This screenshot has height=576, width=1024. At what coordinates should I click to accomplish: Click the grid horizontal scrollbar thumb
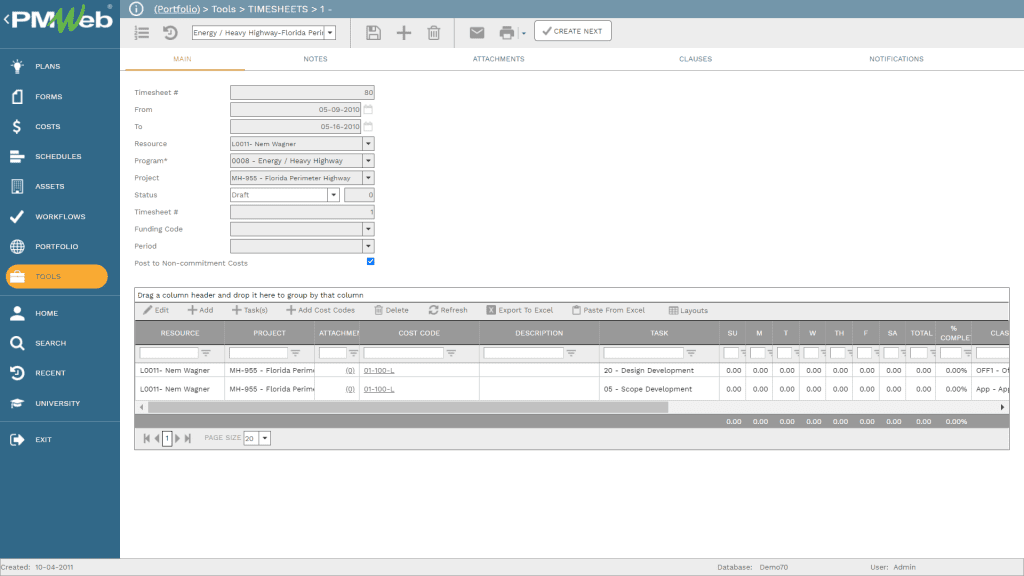[x=408, y=407]
